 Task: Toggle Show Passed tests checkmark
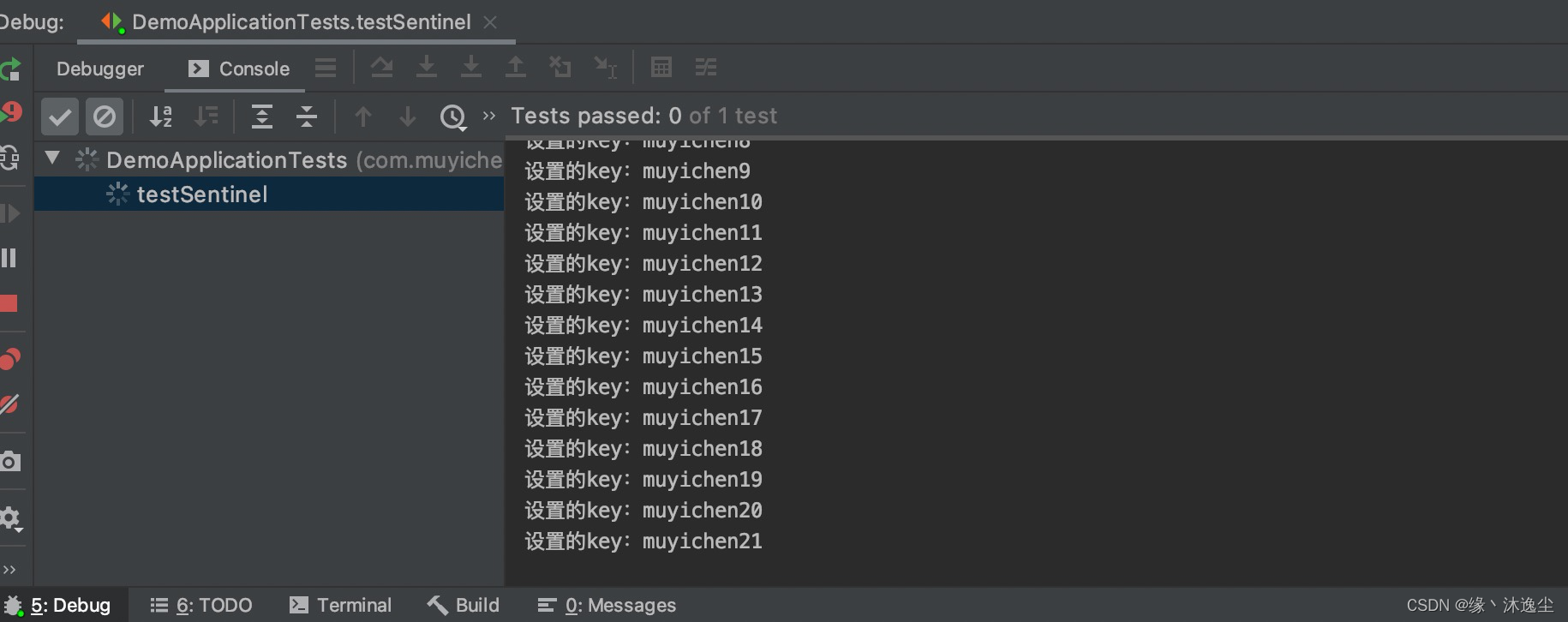[60, 117]
